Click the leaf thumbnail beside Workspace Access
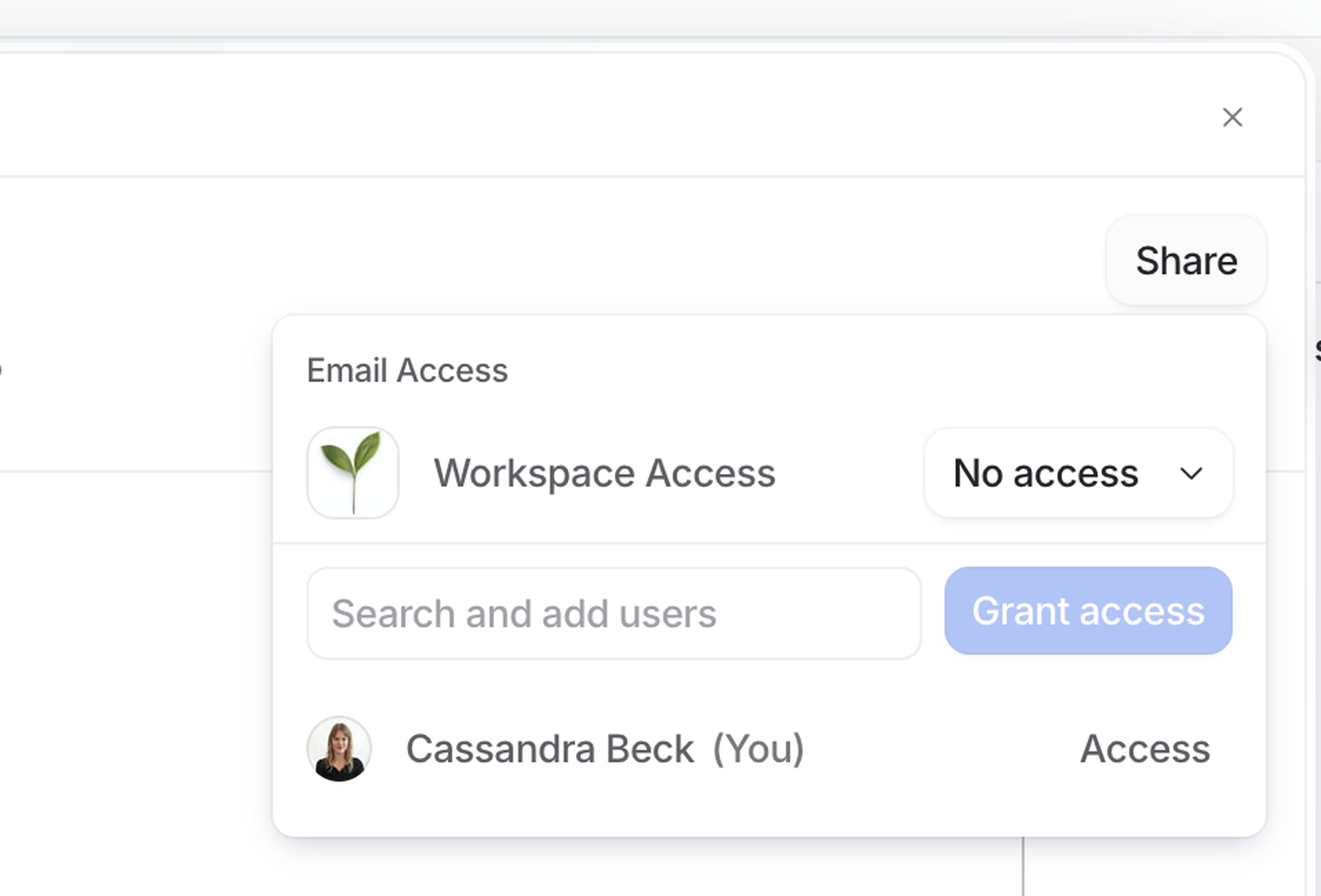Image resolution: width=1321 pixels, height=896 pixels. tap(352, 473)
